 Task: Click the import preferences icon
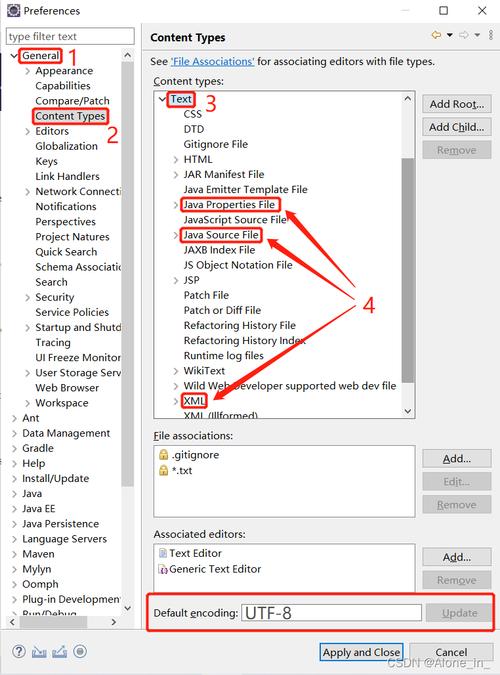coord(39,652)
